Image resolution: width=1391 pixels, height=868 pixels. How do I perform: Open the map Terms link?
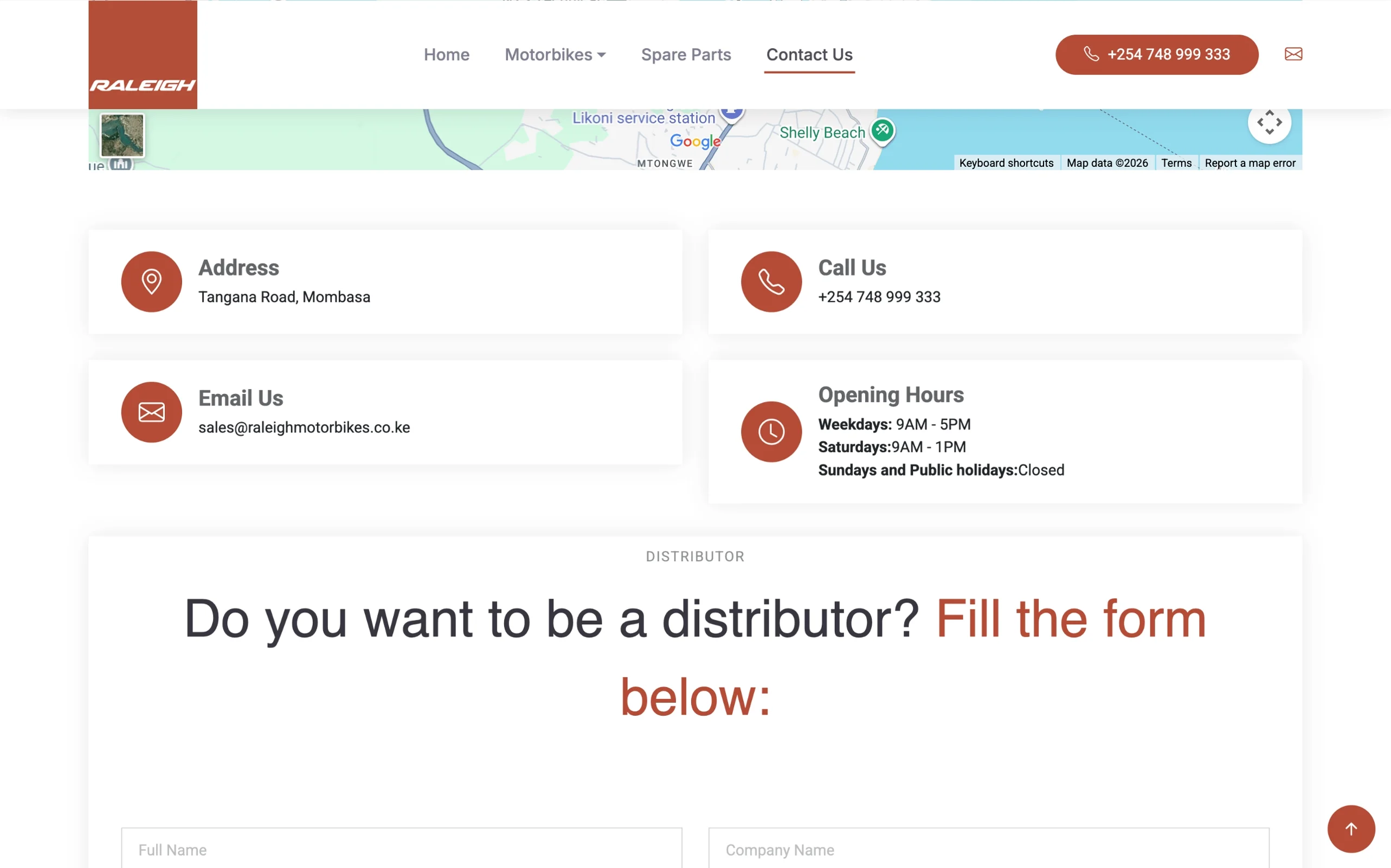(x=1176, y=163)
